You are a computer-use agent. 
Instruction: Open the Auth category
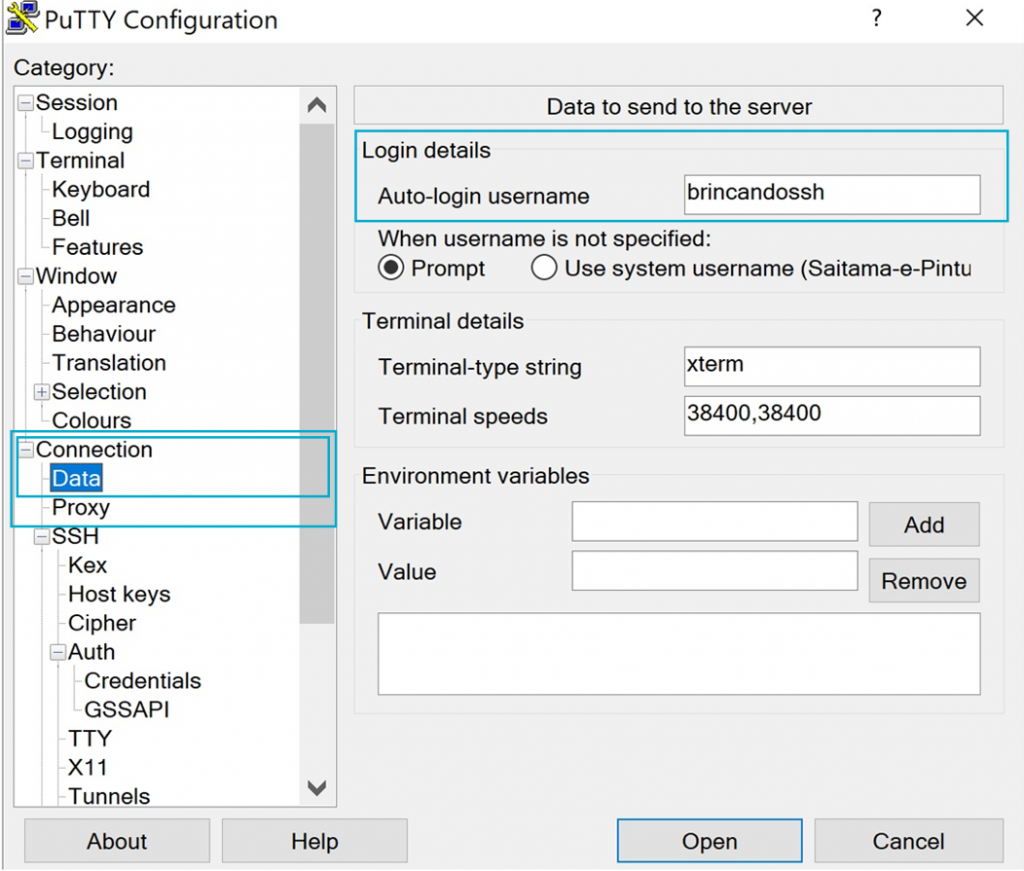coord(91,652)
